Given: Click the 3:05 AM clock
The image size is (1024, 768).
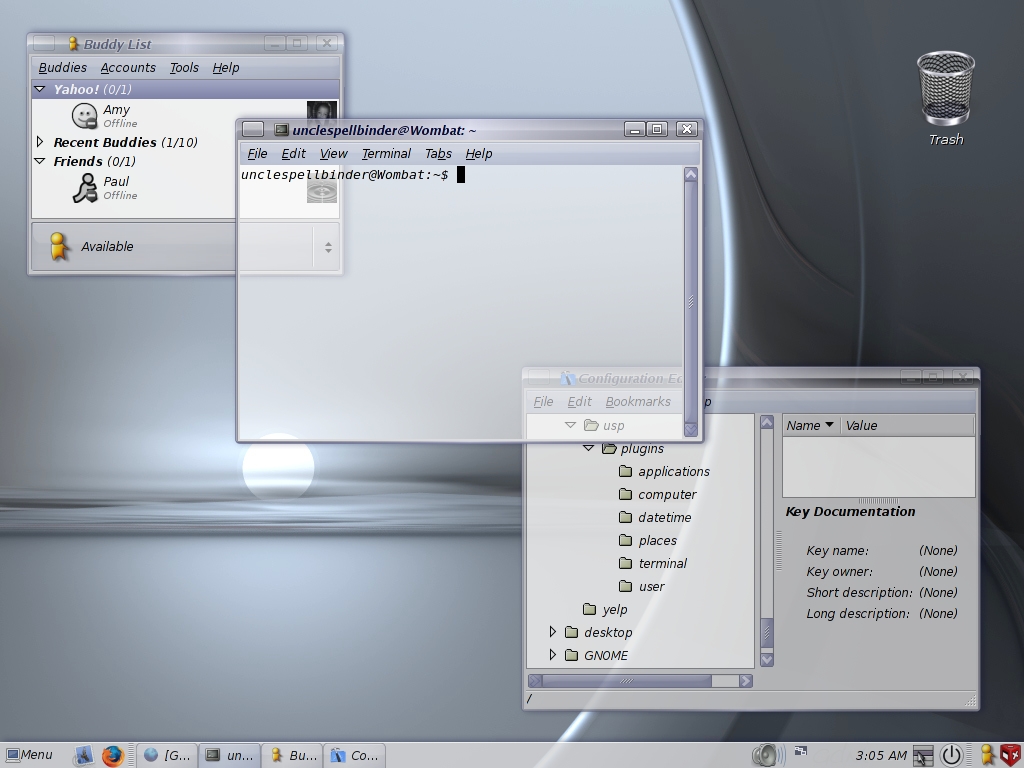Looking at the screenshot, I should pos(881,756).
